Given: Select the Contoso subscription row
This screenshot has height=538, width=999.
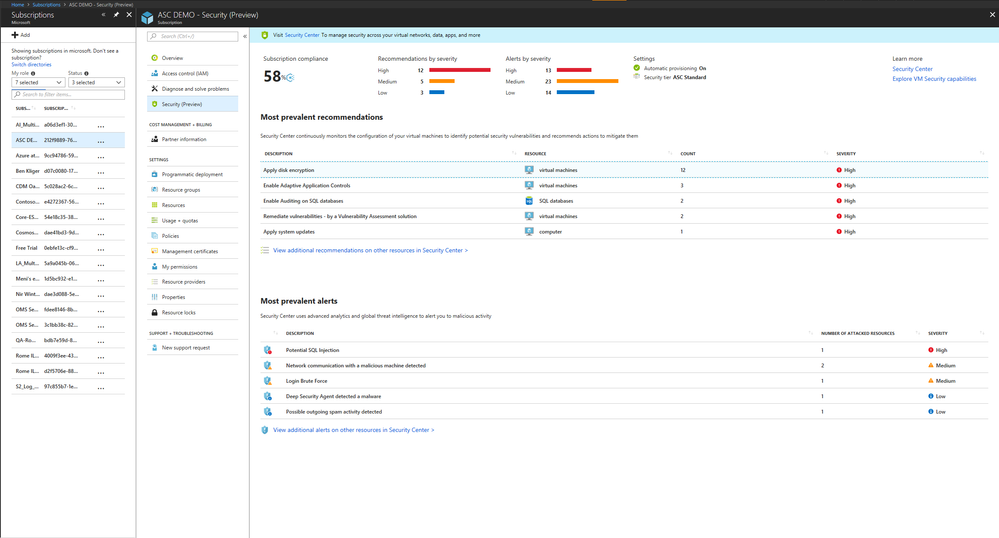Looking at the screenshot, I should coord(68,202).
